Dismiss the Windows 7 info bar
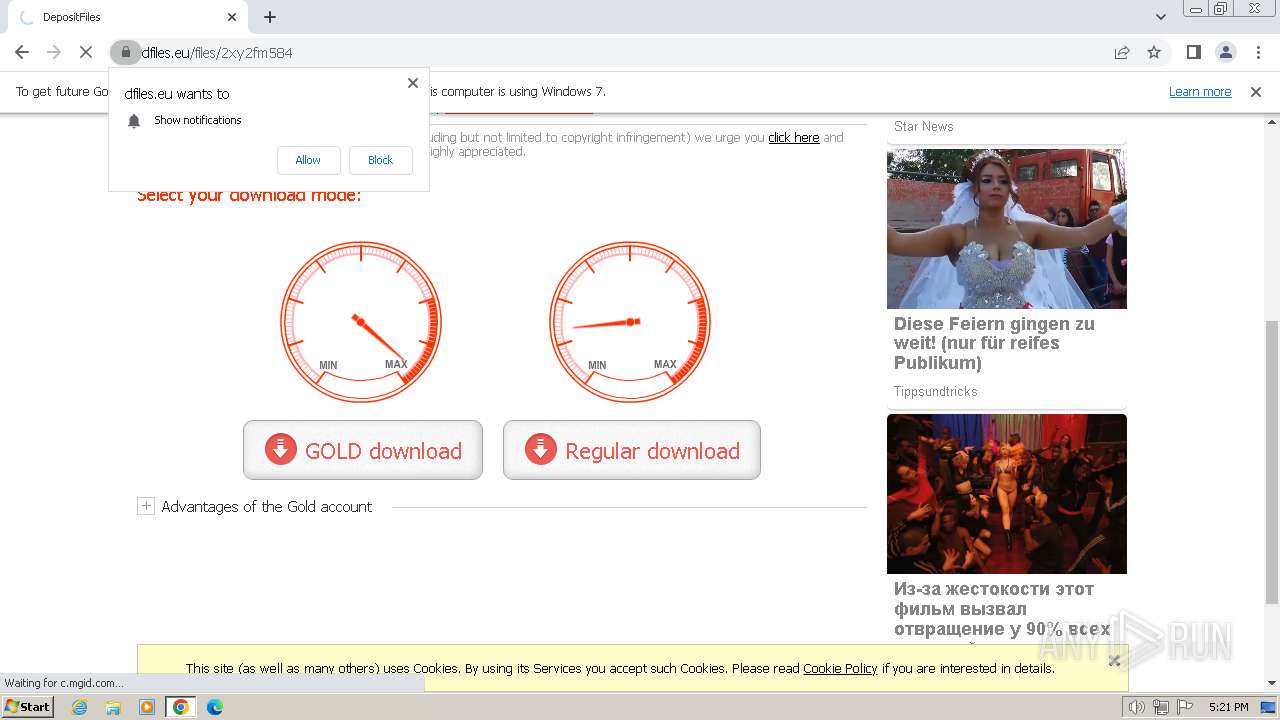The width and height of the screenshot is (1280, 720). pos(1256,92)
